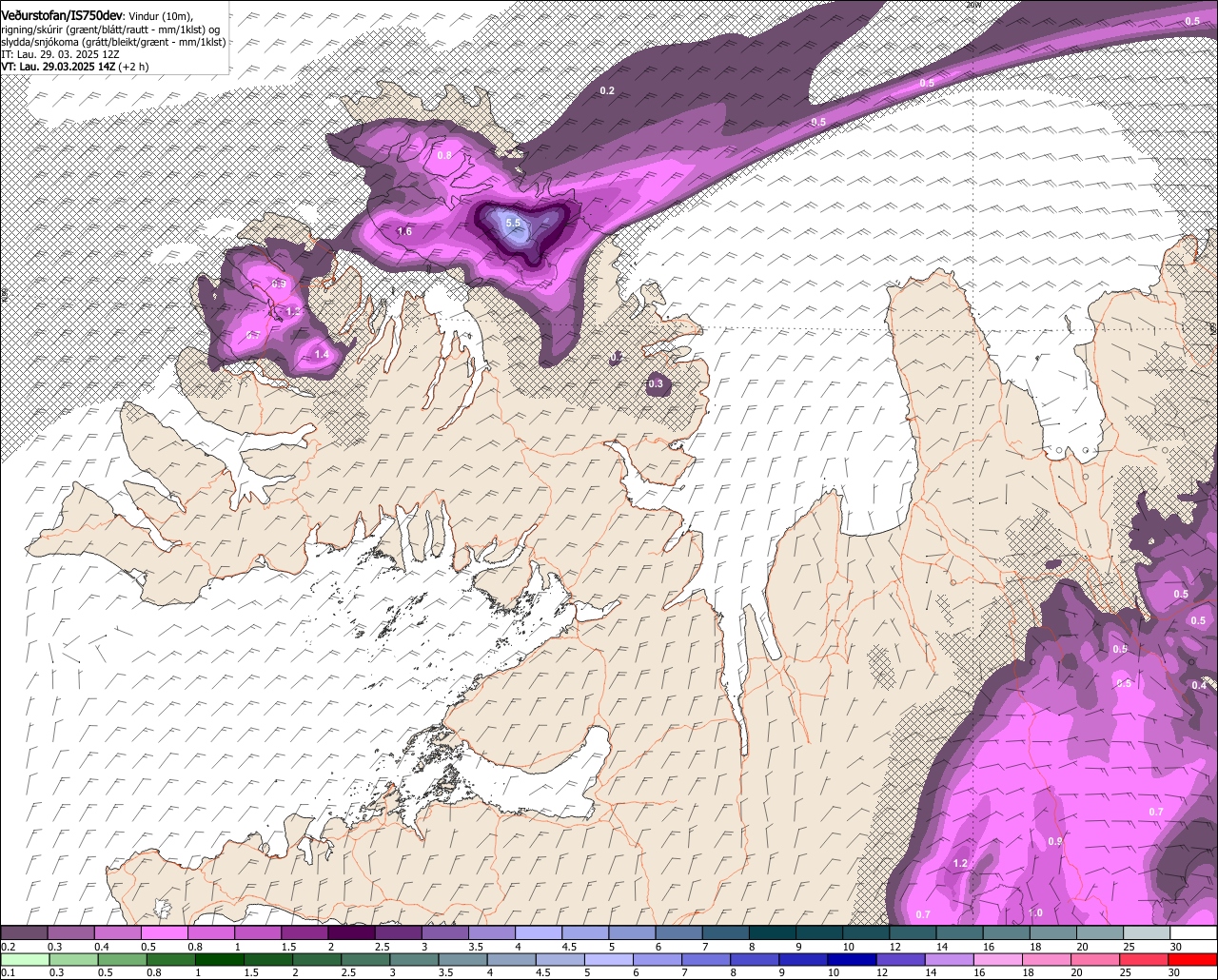The width and height of the screenshot is (1218, 980).
Task: Click the pale green 0.1 swatch in the bottom legend row
Action: click(x=26, y=960)
